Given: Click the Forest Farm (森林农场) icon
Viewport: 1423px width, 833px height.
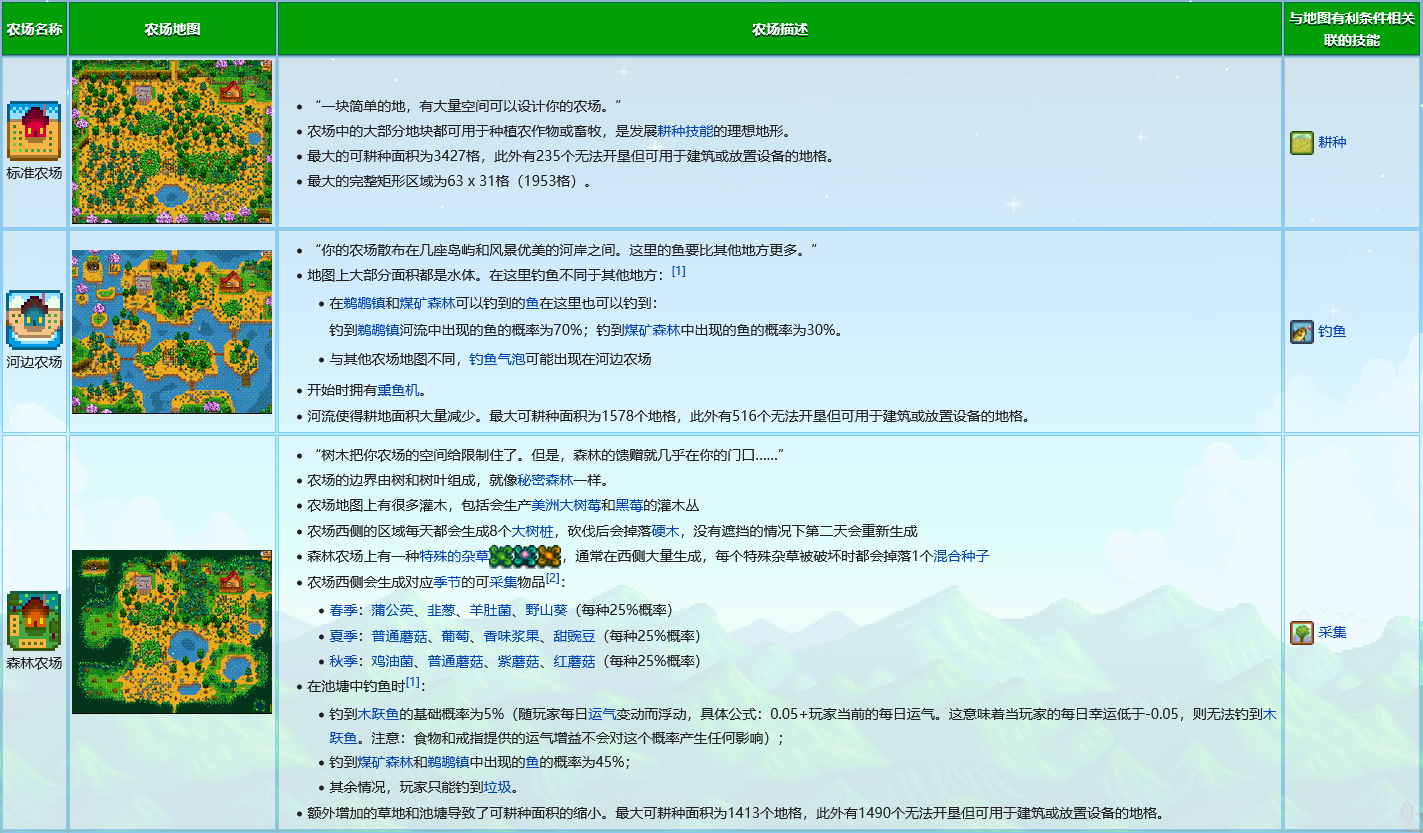Looking at the screenshot, I should 34,621.
